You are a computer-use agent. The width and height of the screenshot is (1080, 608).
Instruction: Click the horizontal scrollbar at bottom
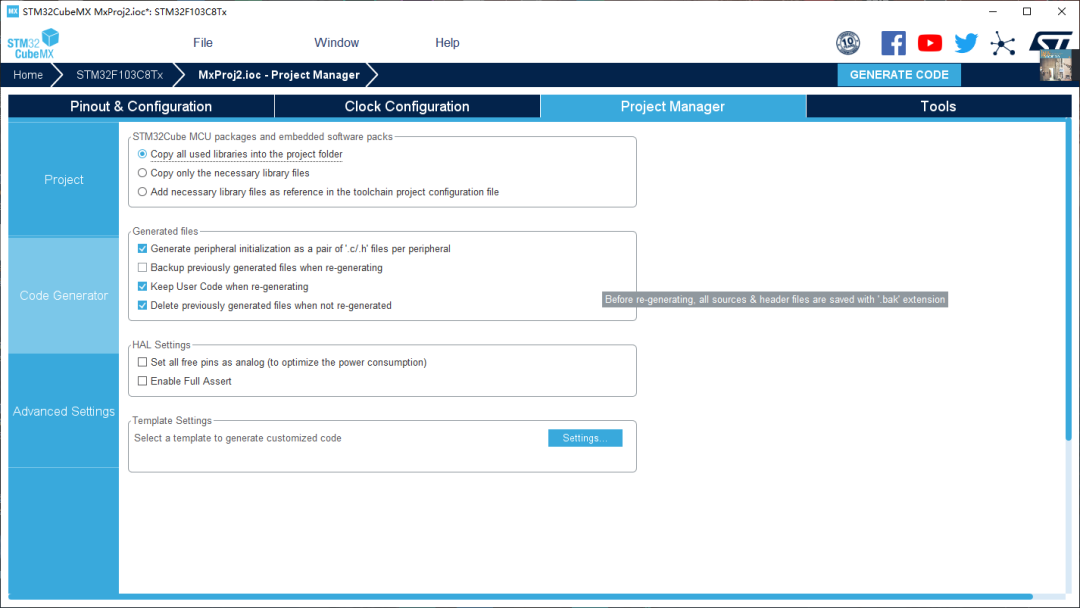coord(520,596)
